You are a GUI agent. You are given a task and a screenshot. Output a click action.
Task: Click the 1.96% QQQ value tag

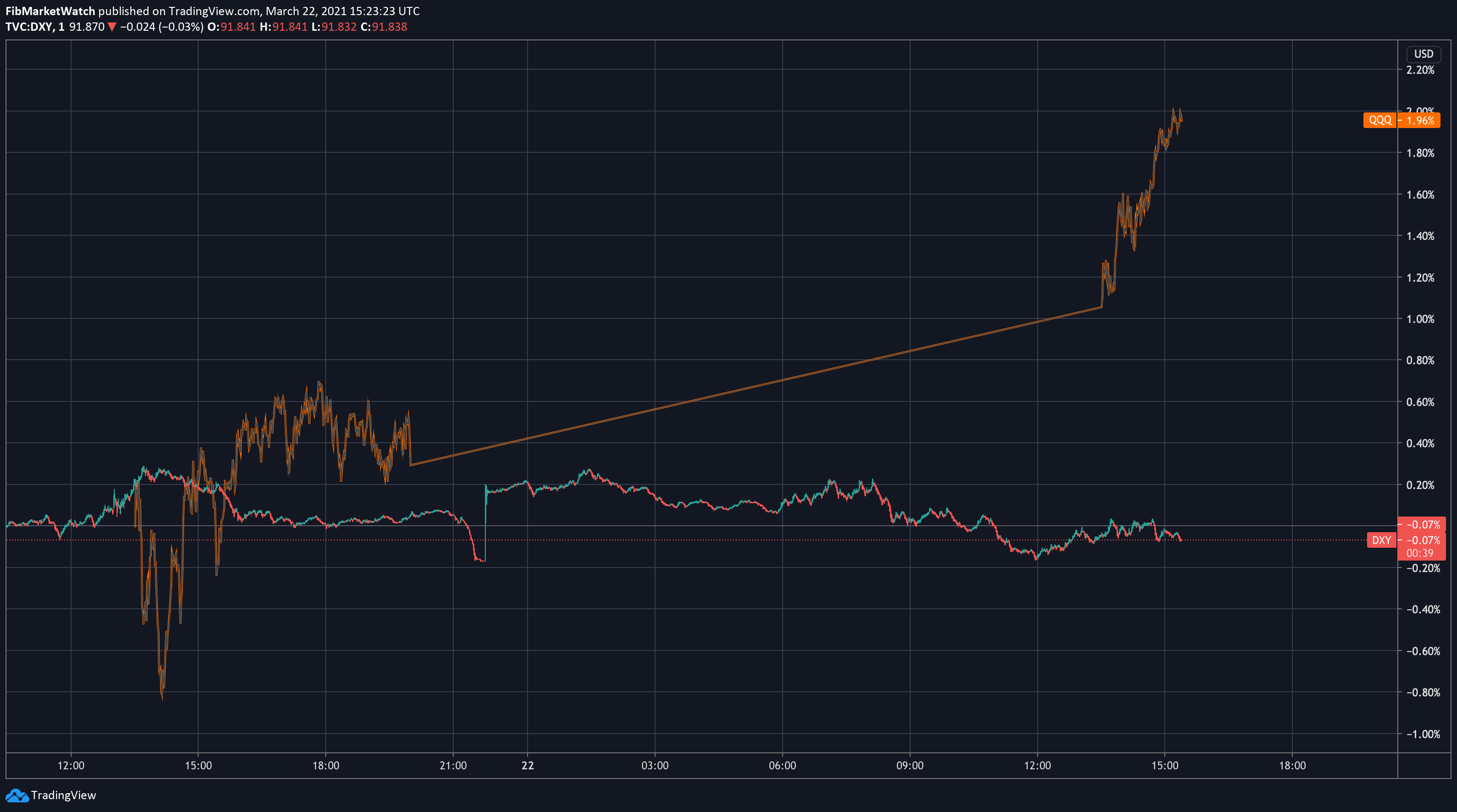[1419, 121]
